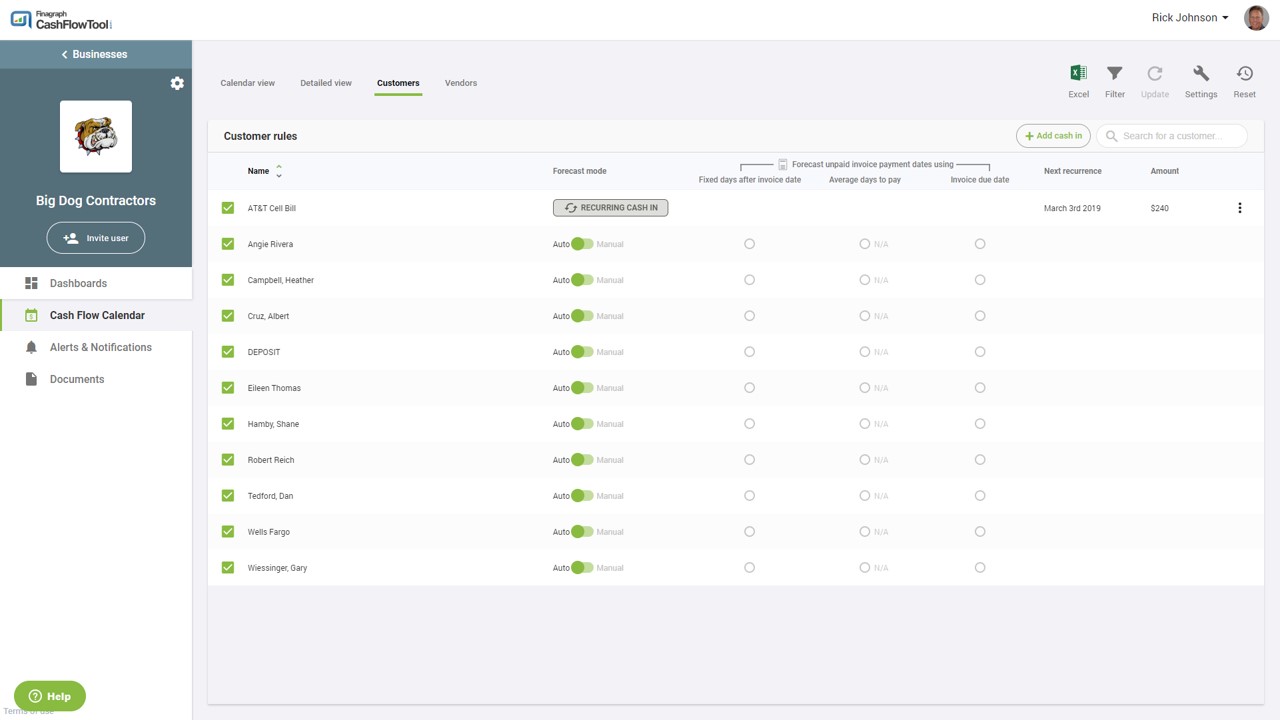Open the business settings gear icon
Image resolution: width=1280 pixels, height=720 pixels.
(177, 83)
